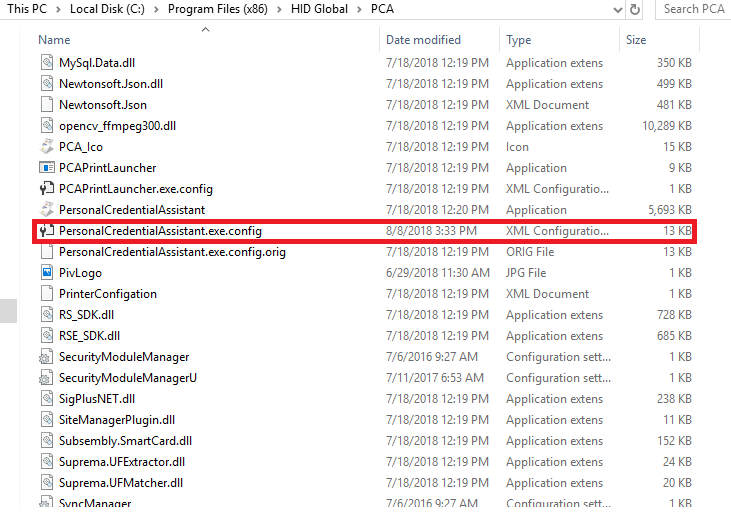Screen dimensions: 731x516
Task: Click the PersonalCredentialAssistant.exe.config file icon
Action: [47, 231]
